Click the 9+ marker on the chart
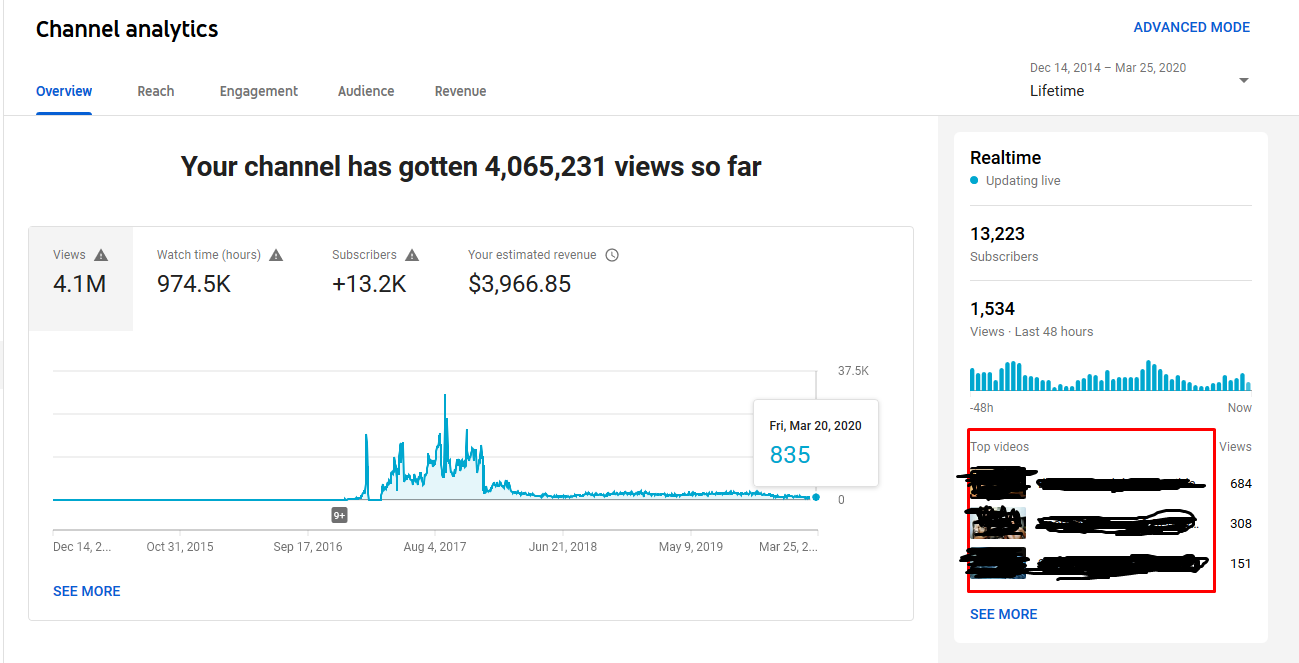Screen dimensions: 1299x663 340,515
